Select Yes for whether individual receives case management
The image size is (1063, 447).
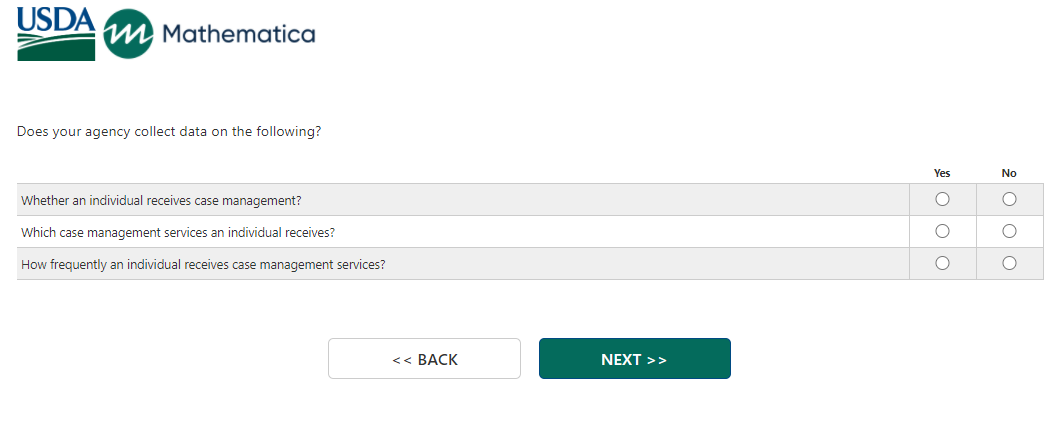coord(942,199)
